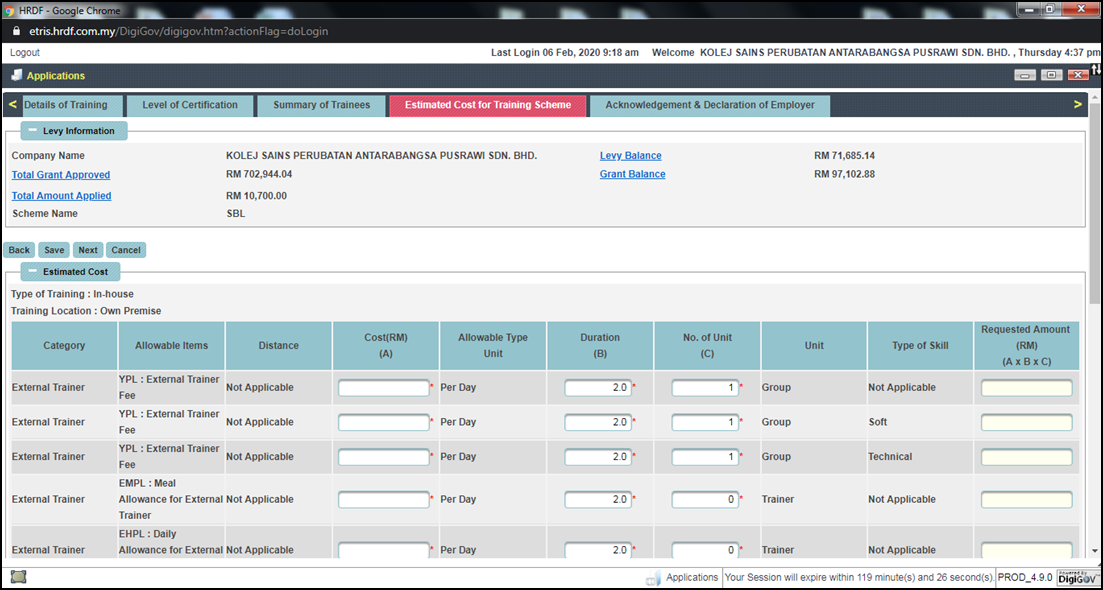The height and width of the screenshot is (590, 1103).
Task: Open the Levy Balance link
Action: click(630, 155)
